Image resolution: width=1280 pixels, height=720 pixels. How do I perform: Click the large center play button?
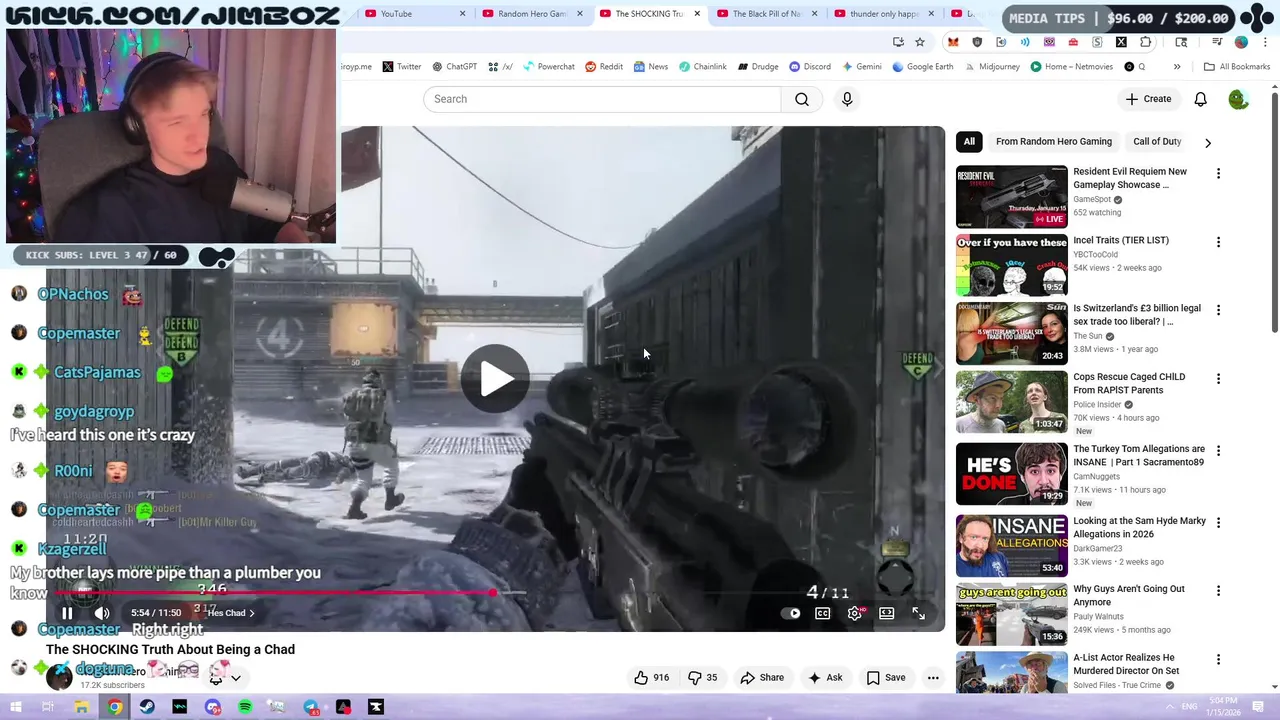tap(495, 378)
